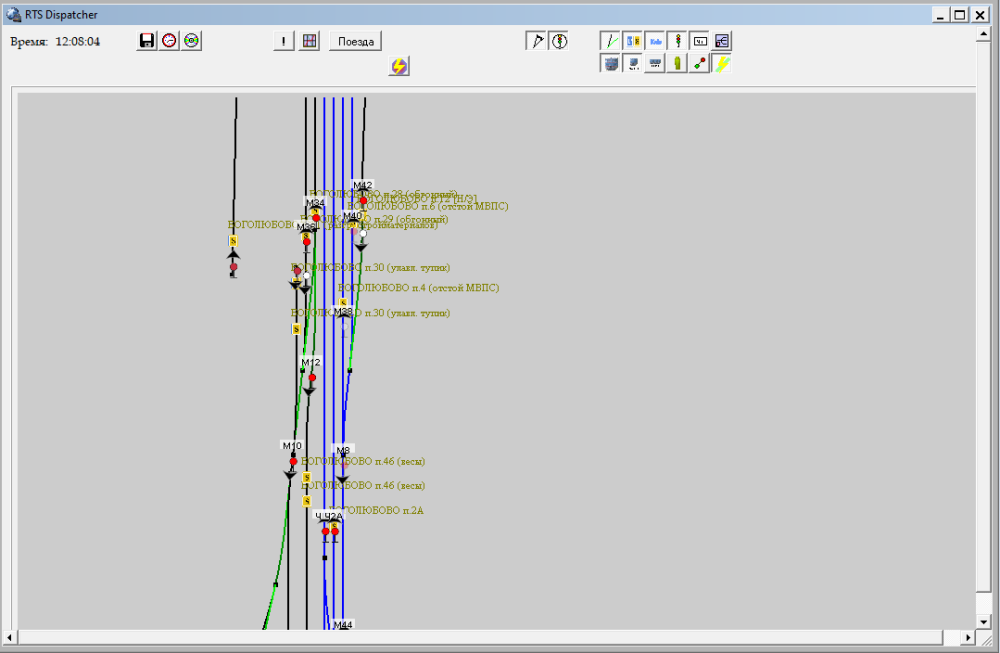1000x653 pixels.
Task: Click the olive green figure icon
Action: (x=677, y=63)
